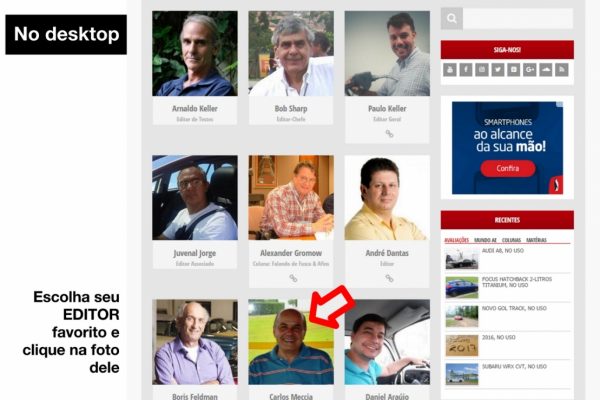600x400 pixels.
Task: Switch to the Mundo AE tab
Action: [x=485, y=240]
